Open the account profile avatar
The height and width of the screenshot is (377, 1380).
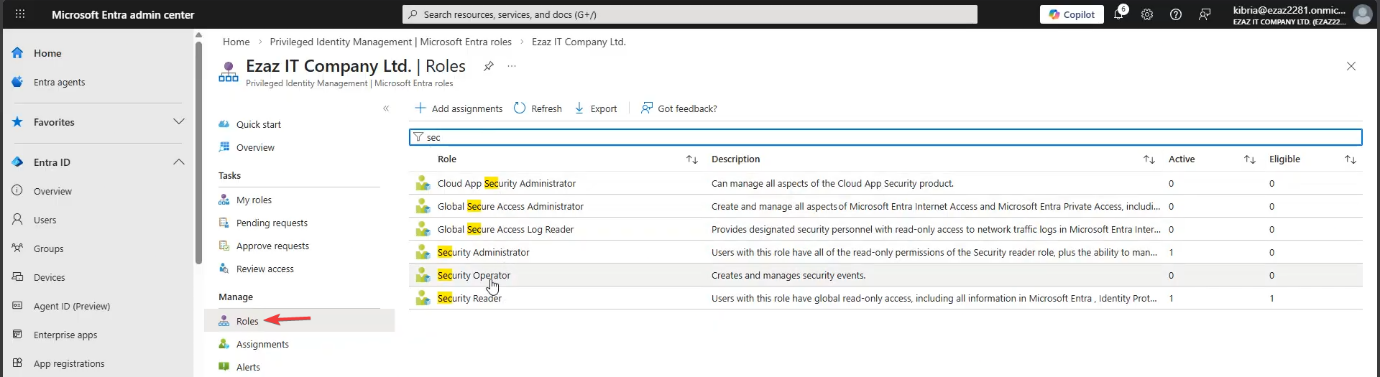pyautogui.click(x=1362, y=14)
